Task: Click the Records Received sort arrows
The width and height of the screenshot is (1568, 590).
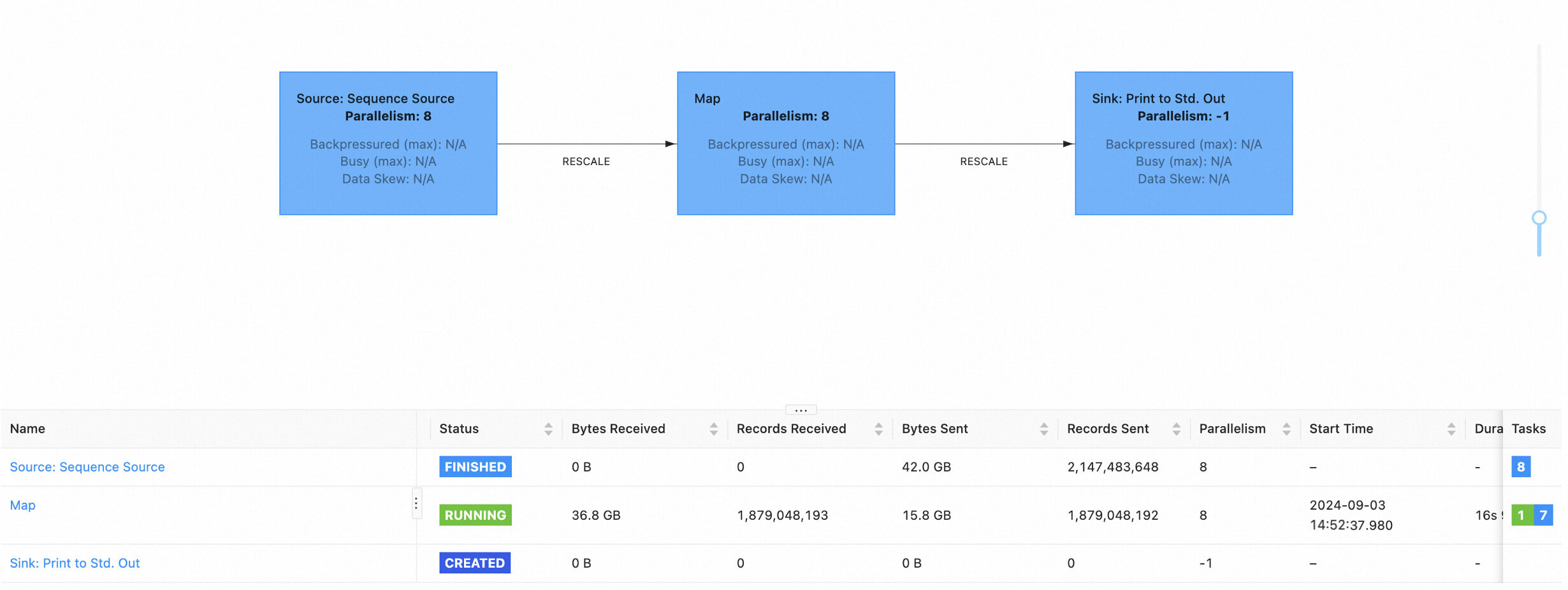Action: coord(878,429)
